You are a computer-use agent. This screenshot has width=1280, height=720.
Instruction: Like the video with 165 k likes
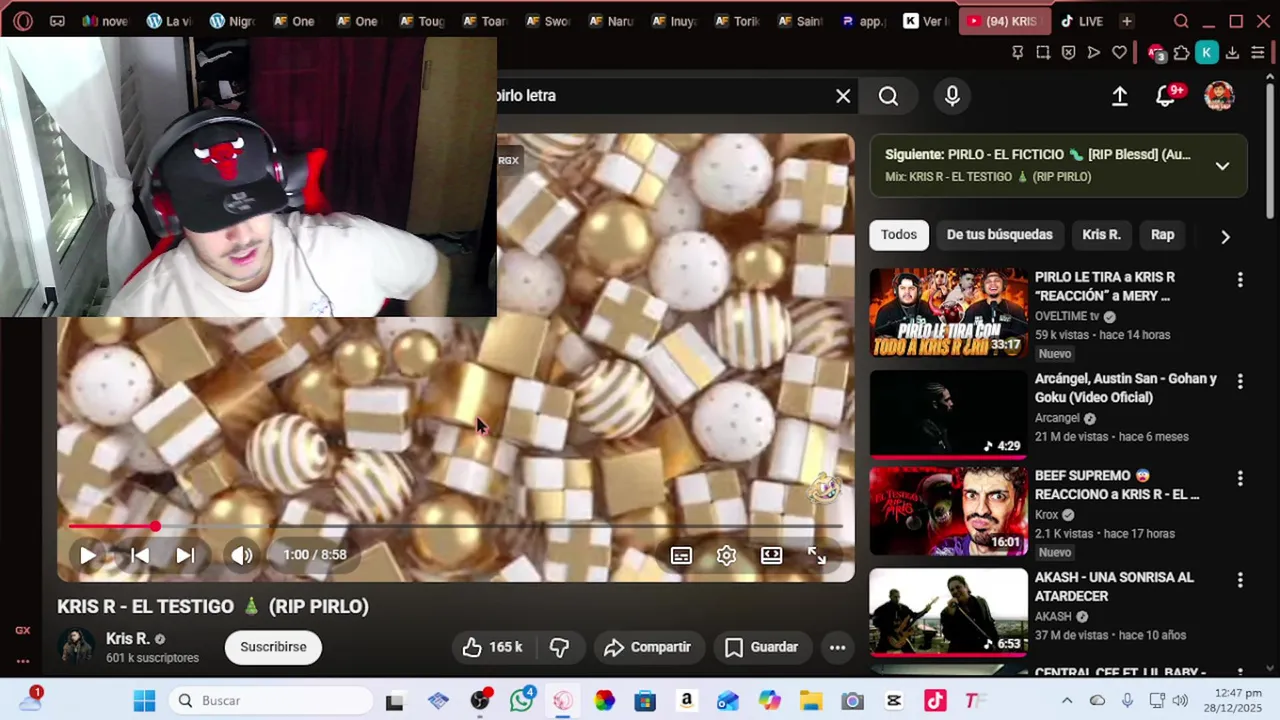coord(493,647)
